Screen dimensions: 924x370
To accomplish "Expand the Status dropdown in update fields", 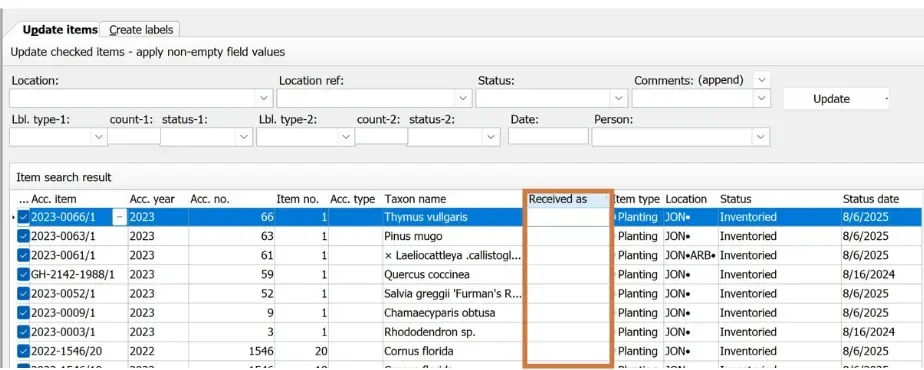I will coord(618,98).
